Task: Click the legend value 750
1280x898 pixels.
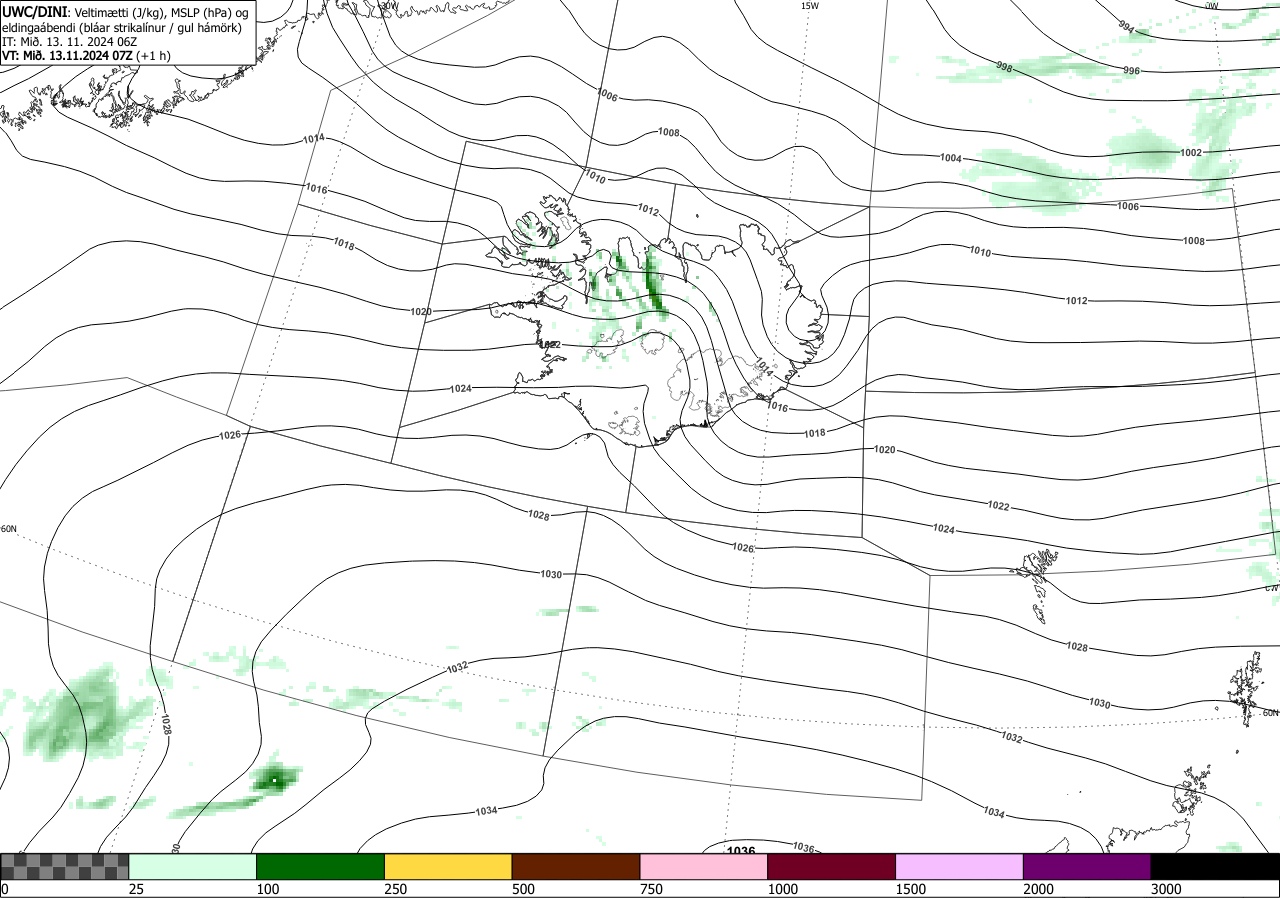Action: [652, 889]
